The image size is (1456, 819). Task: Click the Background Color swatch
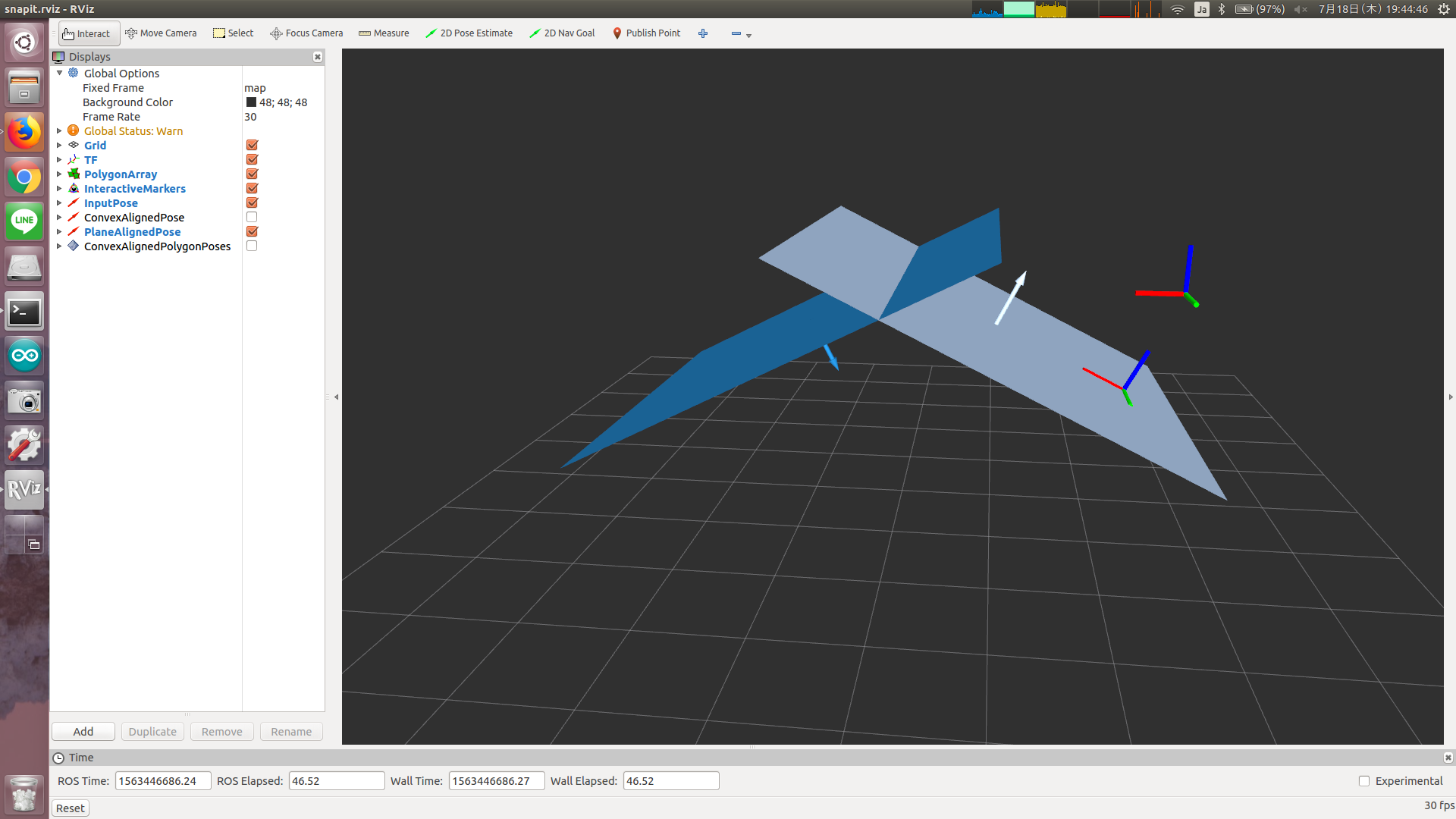tap(251, 102)
